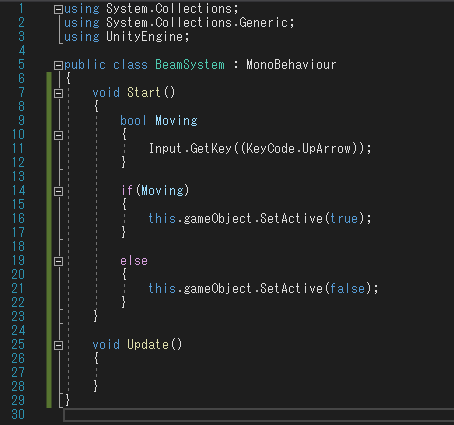Collapse the BeamSystem class block
The image size is (454, 425).
(58, 65)
